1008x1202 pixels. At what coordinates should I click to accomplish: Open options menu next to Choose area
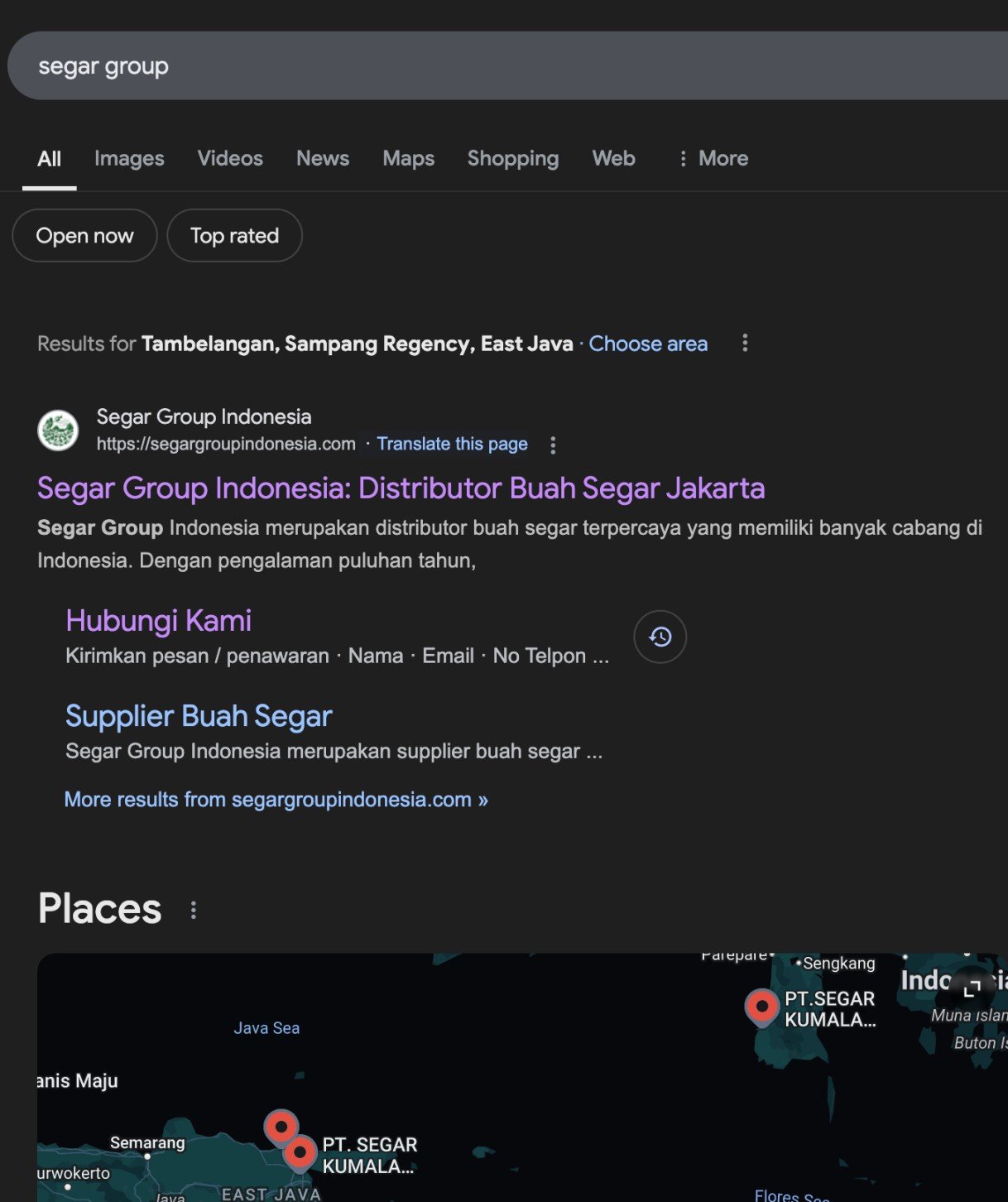click(x=745, y=343)
